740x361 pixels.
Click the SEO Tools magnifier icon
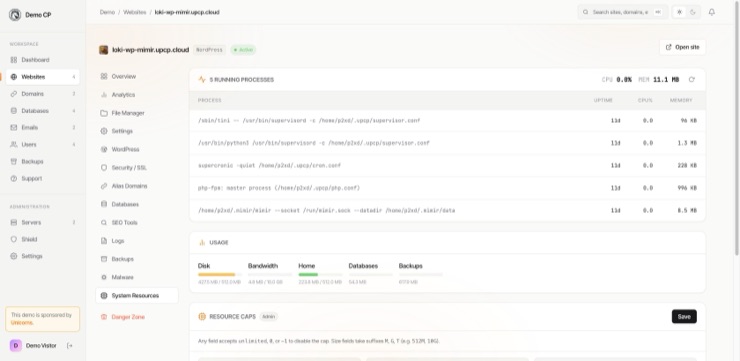coord(104,222)
